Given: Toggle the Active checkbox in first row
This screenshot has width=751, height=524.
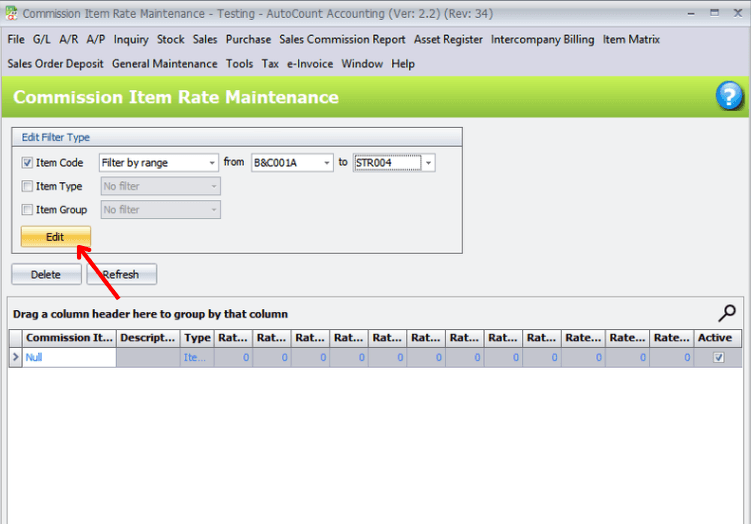Looking at the screenshot, I should pos(717,357).
